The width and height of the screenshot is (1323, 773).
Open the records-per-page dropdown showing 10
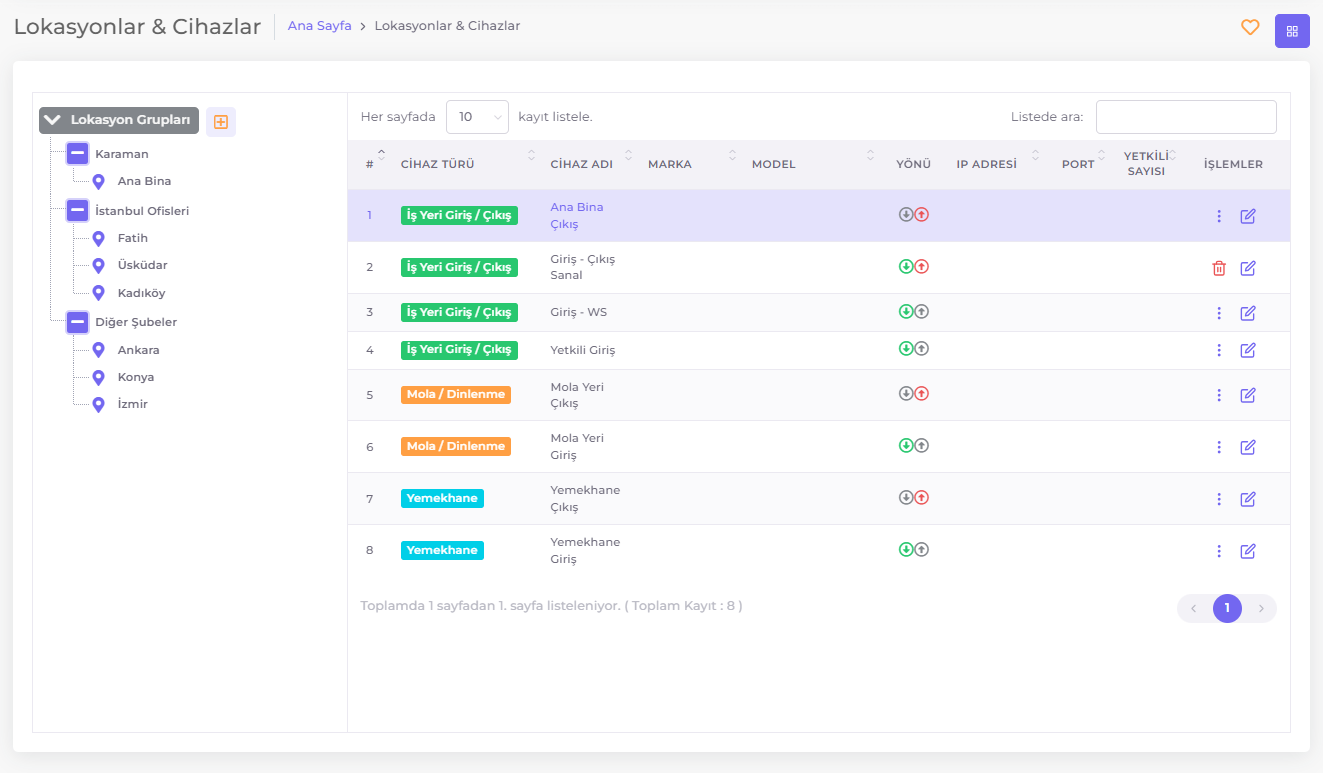point(477,117)
